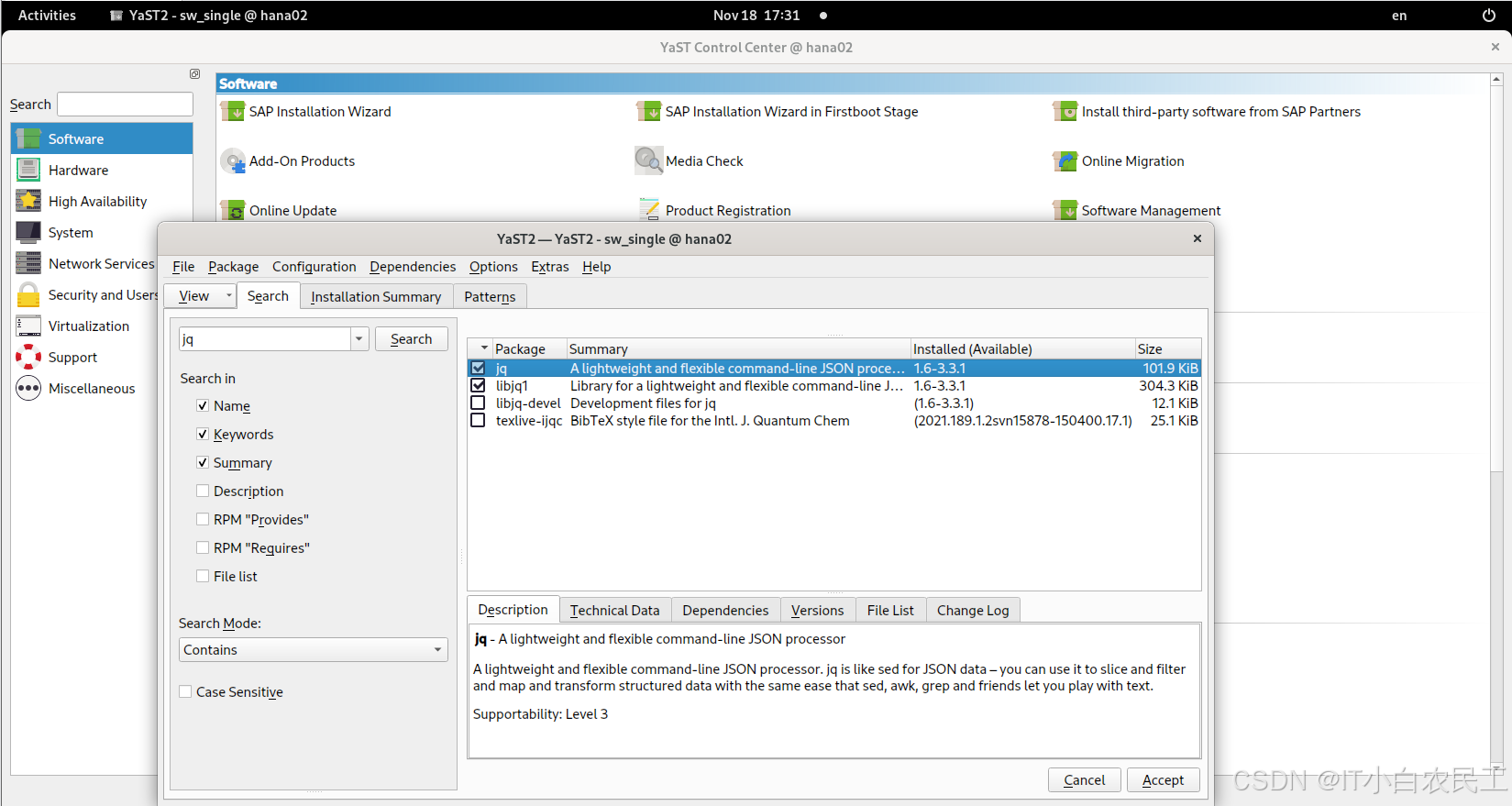Screen dimensions: 1512x806
Task: Click the undock icon above sidebar search
Action: tap(194, 73)
